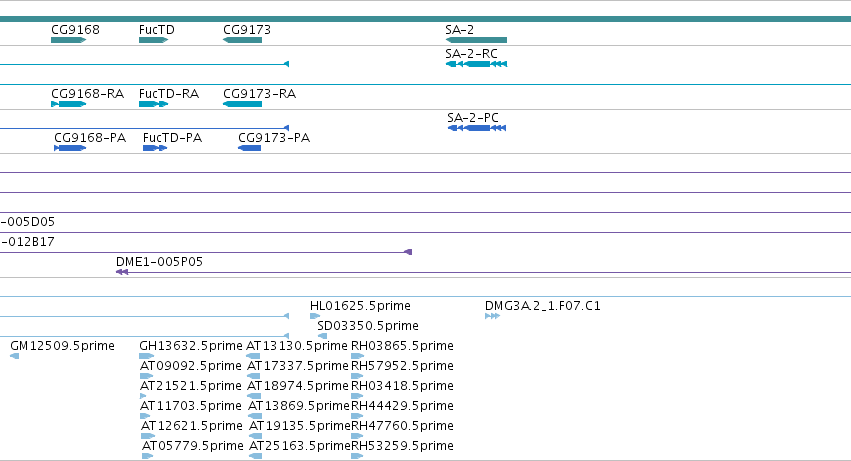This screenshot has width=851, height=461.
Task: Click the -012B17 clone label
Action: click(x=27, y=242)
